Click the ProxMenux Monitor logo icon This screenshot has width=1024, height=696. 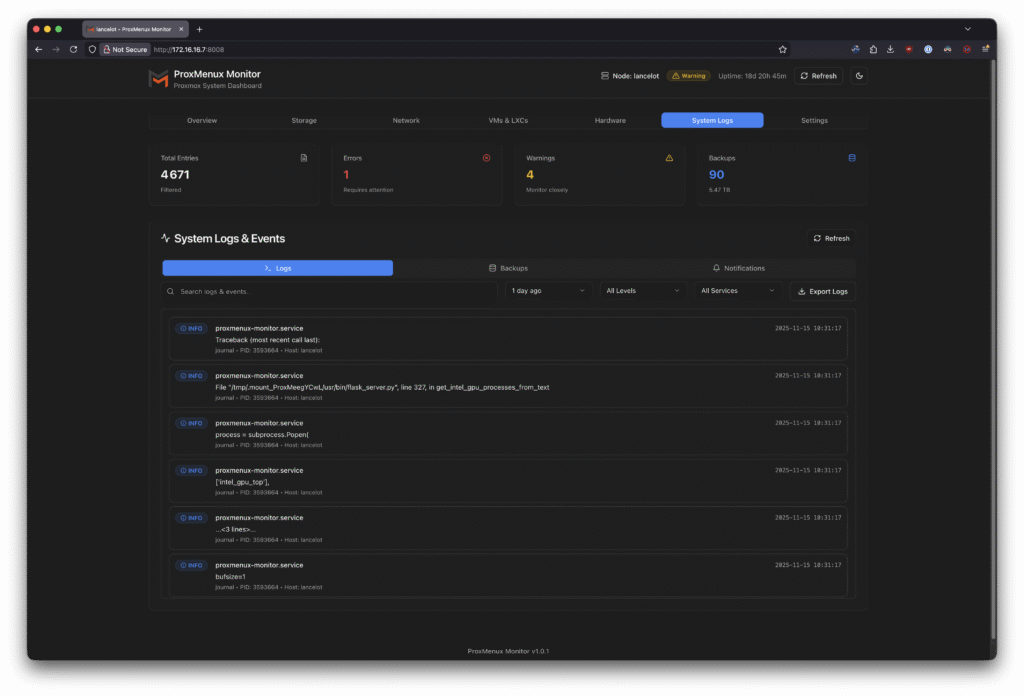tap(158, 79)
